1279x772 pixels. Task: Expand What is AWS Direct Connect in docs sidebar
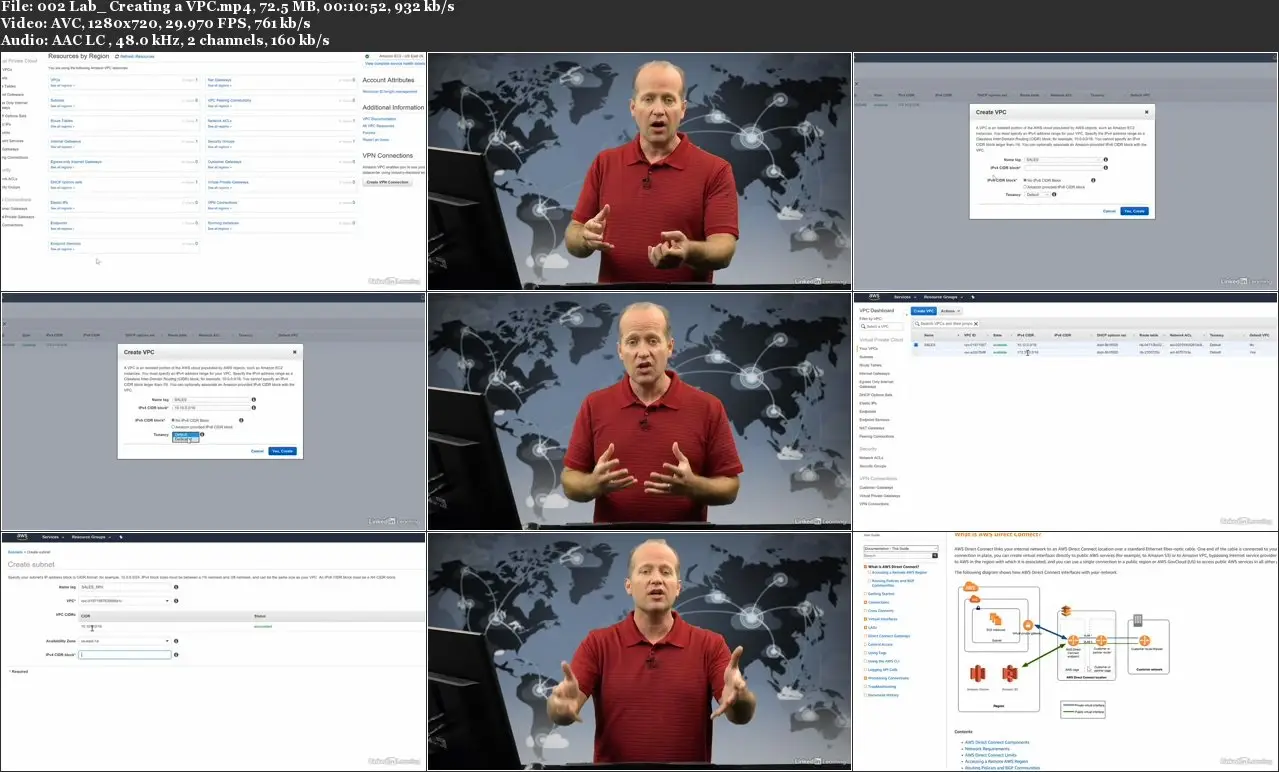(x=866, y=567)
